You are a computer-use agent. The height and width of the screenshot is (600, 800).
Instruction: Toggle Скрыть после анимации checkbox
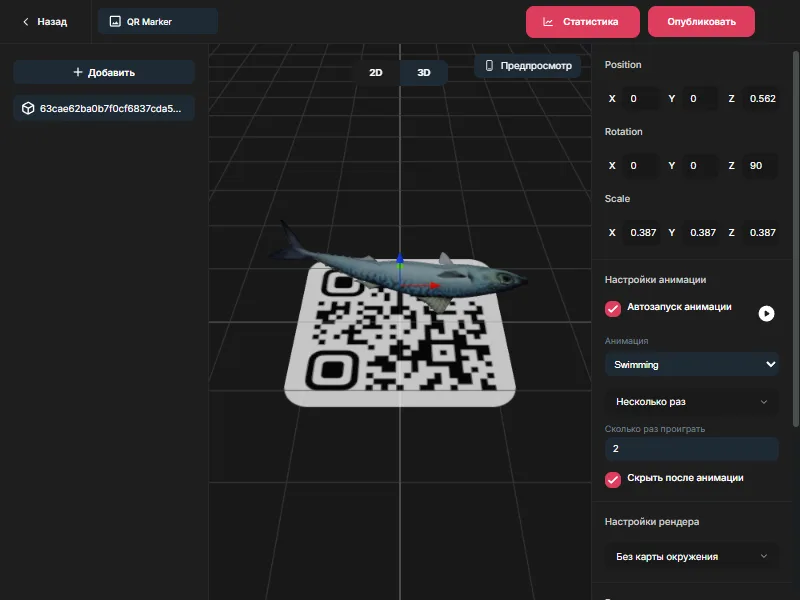[613, 480]
